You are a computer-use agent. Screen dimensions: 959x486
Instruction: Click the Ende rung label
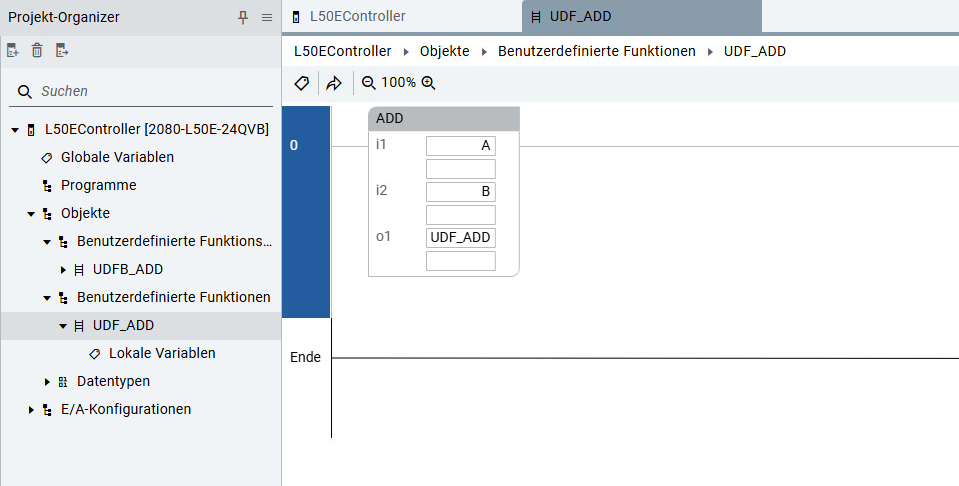pos(305,357)
